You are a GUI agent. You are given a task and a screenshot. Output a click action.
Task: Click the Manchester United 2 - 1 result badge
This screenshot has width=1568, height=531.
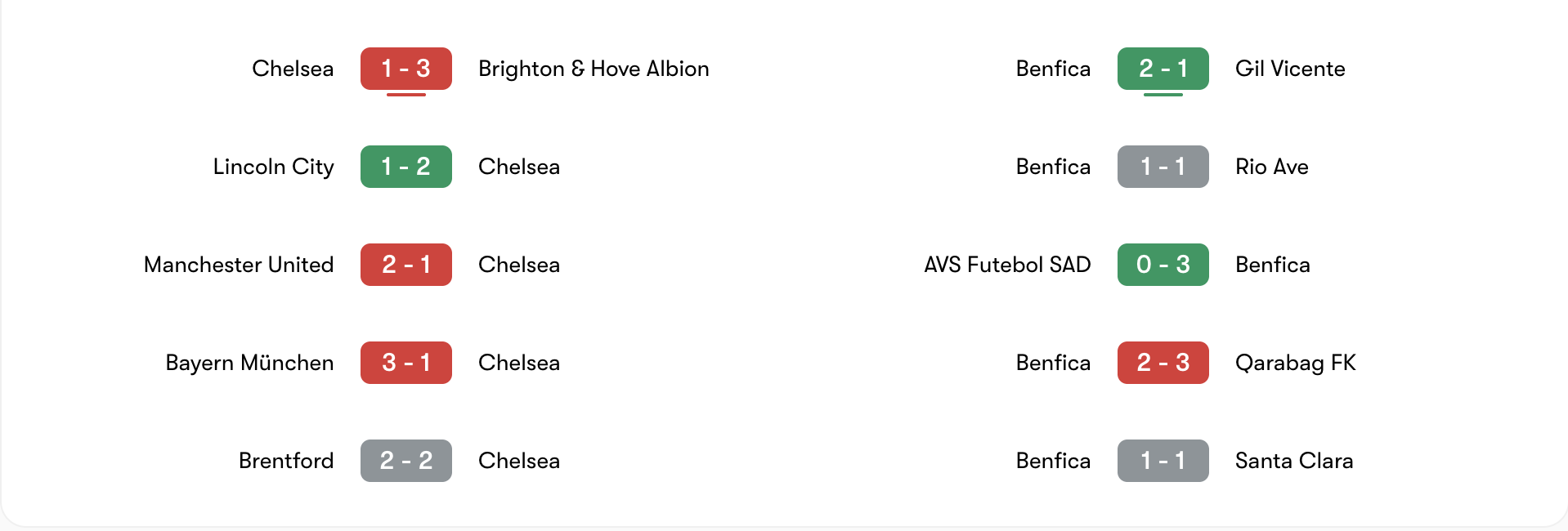pyautogui.click(x=405, y=265)
